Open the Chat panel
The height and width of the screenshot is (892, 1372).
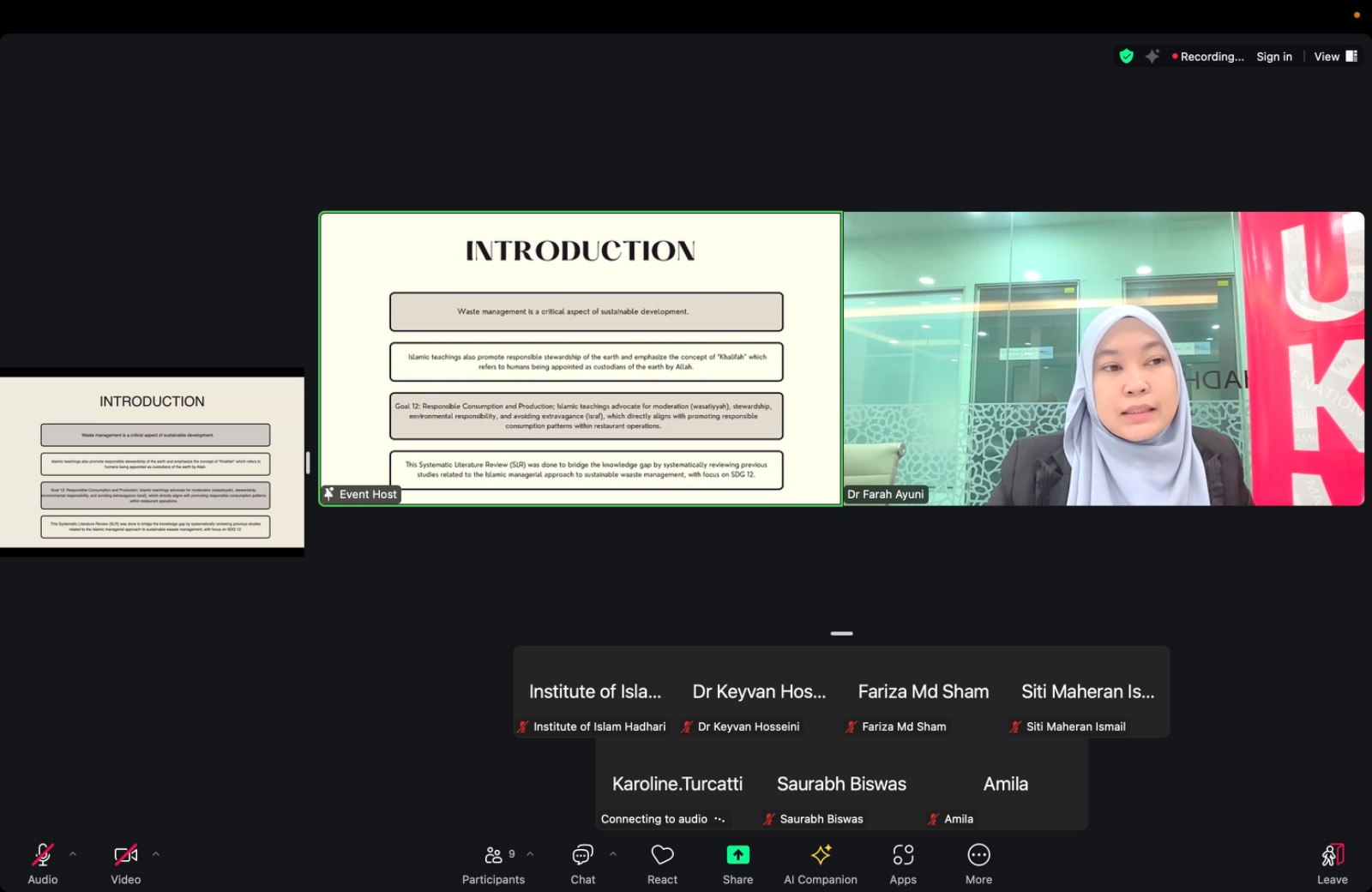point(583,863)
